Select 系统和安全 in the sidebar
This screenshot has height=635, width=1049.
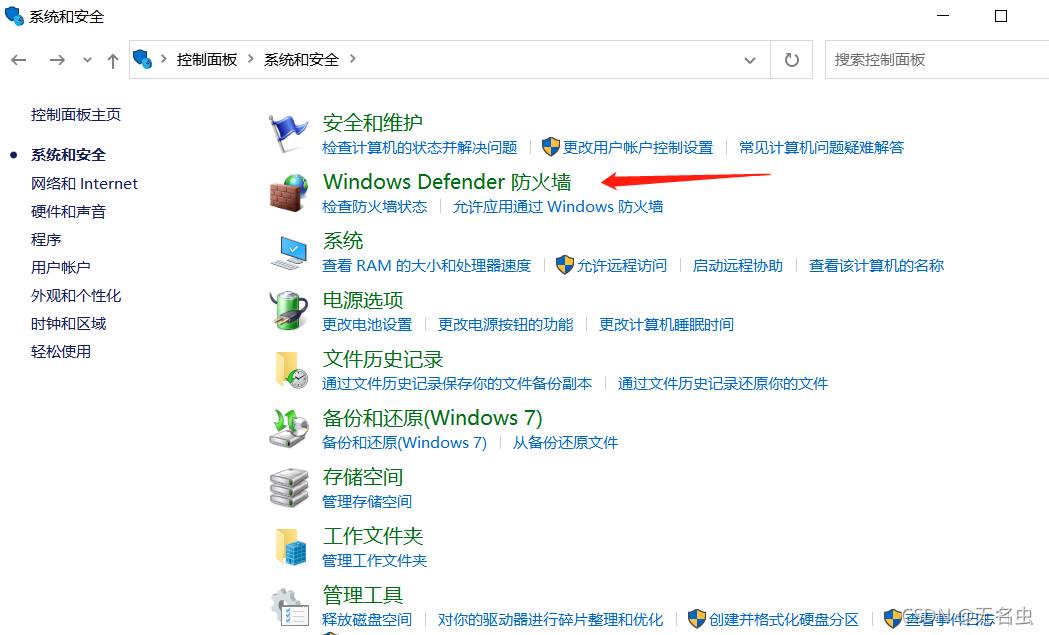[68, 155]
